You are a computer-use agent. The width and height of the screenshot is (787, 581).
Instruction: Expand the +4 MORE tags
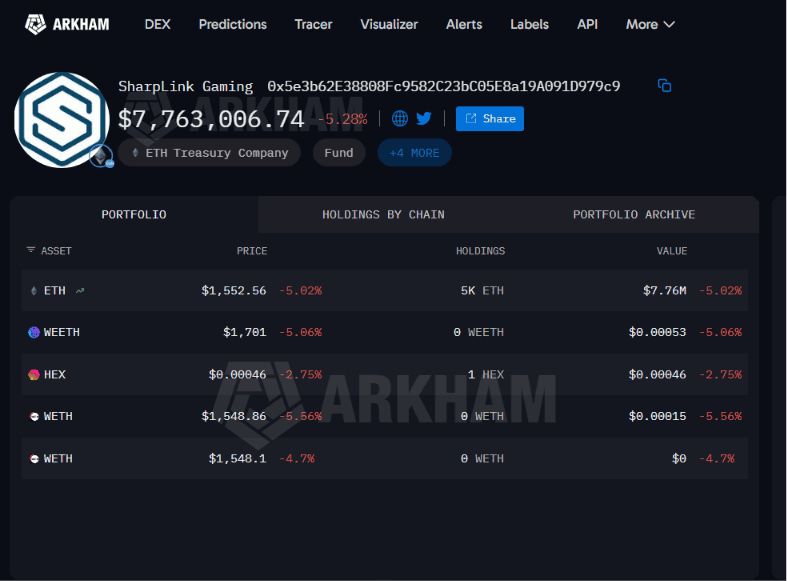coord(415,153)
